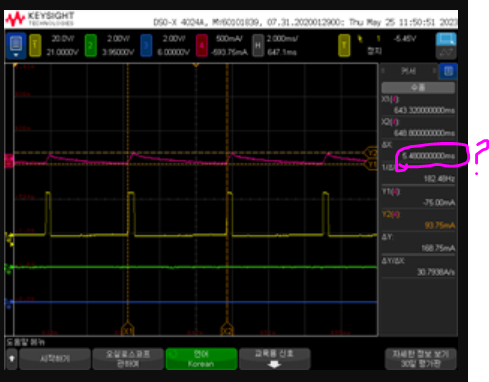This screenshot has width=489, height=382.
Task: Click the oscilloscope info softkey button
Action: click(128, 359)
